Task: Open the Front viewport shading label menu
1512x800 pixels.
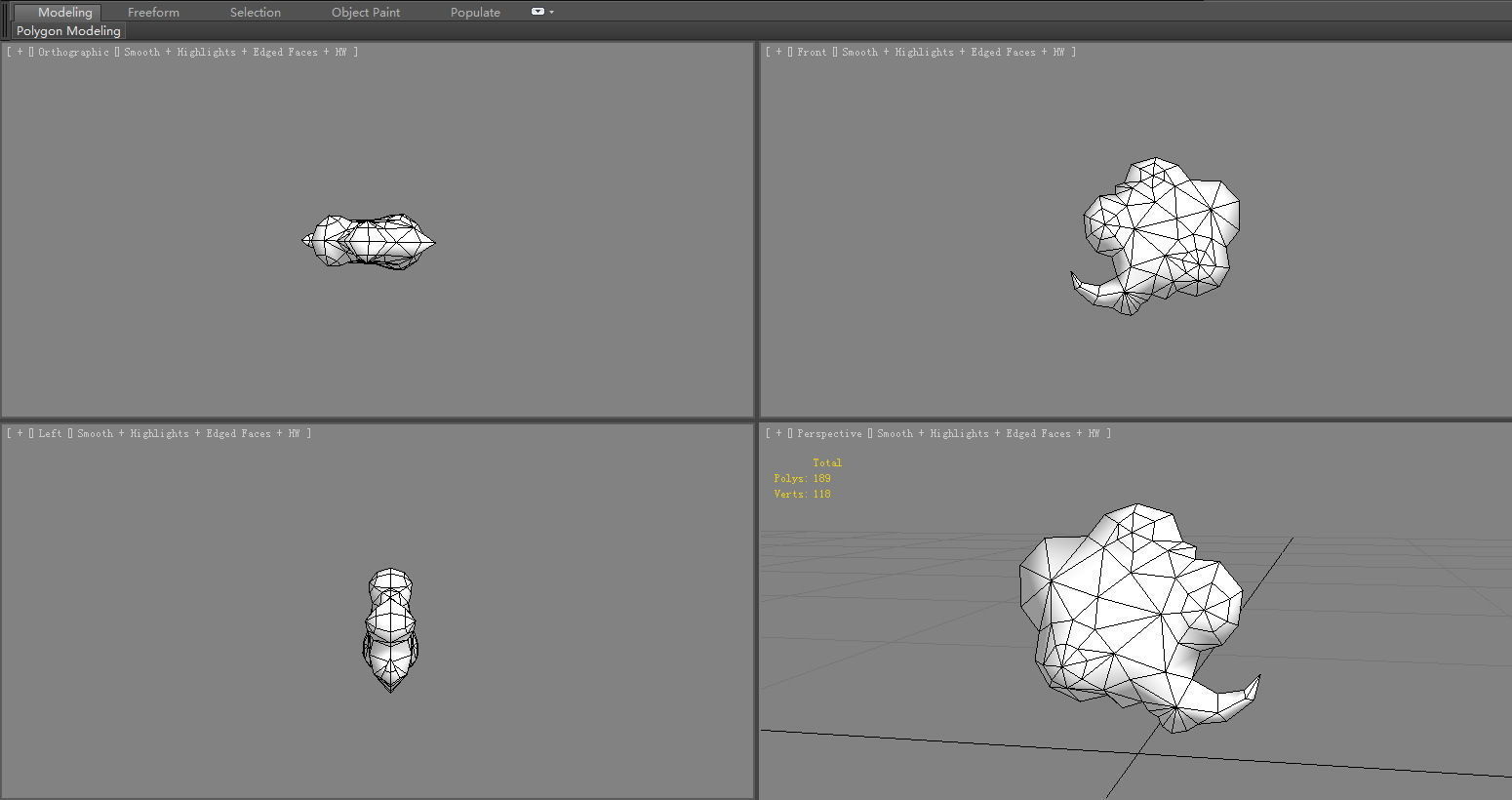Action: tap(953, 52)
